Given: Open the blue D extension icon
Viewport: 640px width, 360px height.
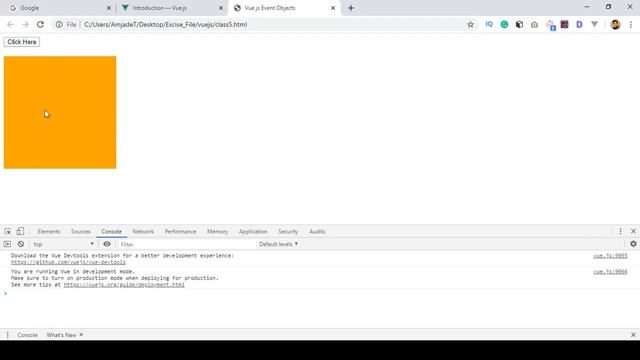Looking at the screenshot, I should (579, 24).
